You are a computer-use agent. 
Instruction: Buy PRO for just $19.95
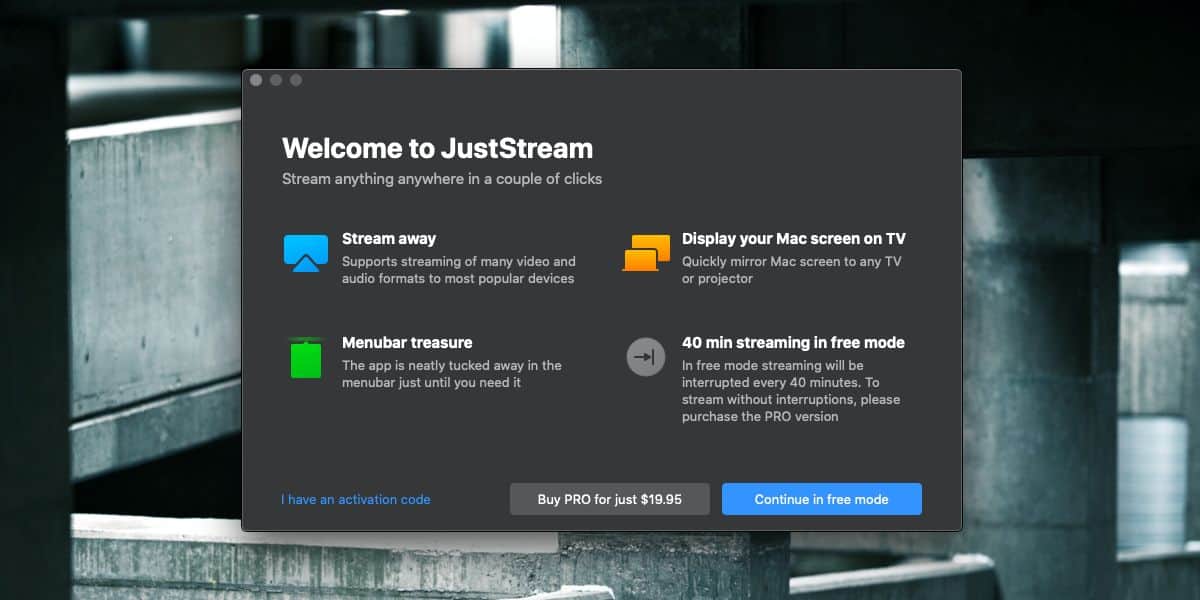click(x=610, y=499)
